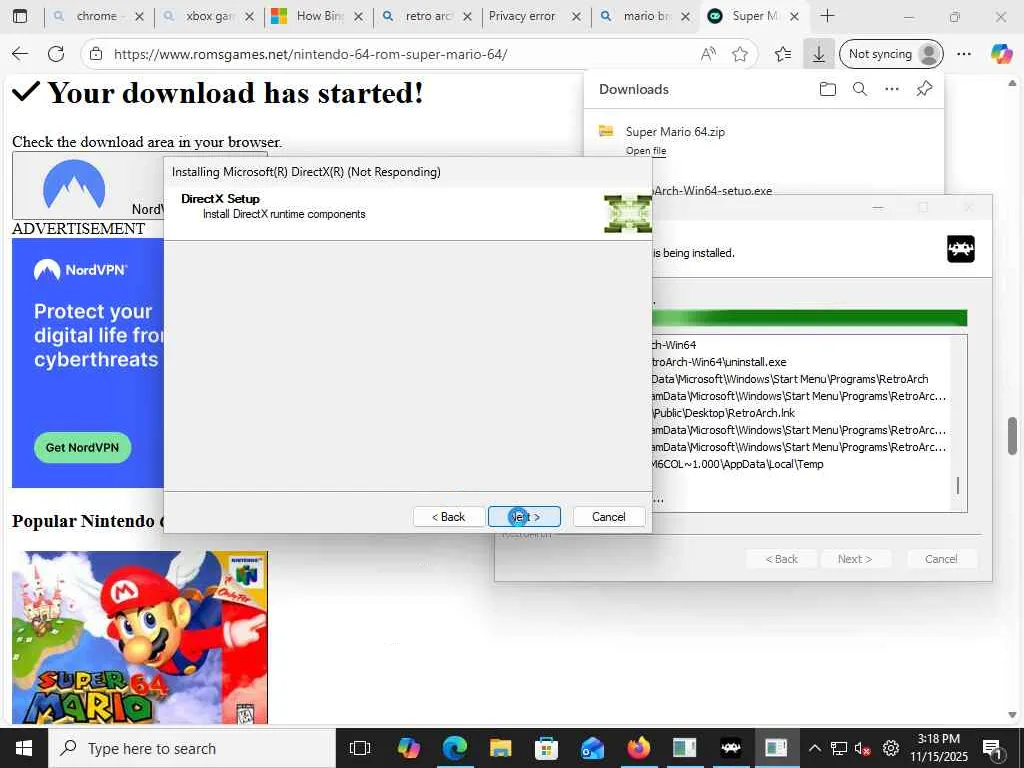
Task: Refresh the page with the reload icon
Action: point(56,54)
